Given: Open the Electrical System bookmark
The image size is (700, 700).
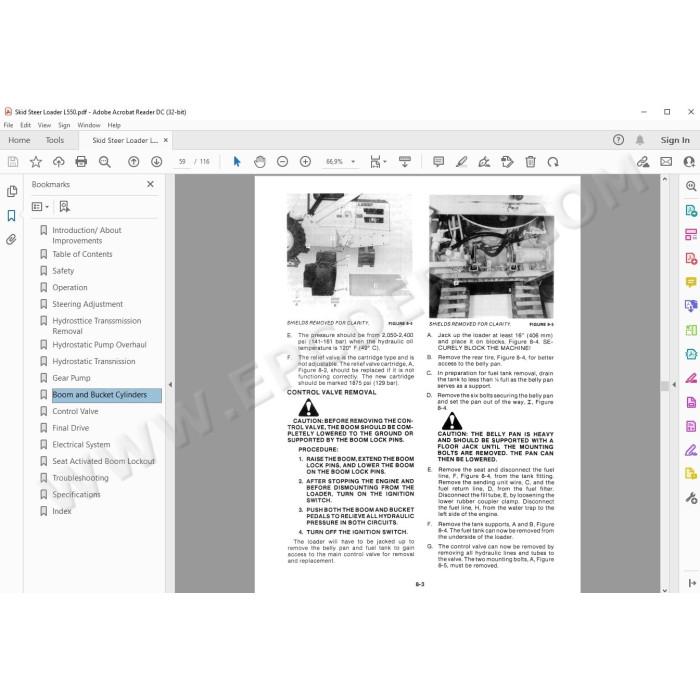Looking at the screenshot, I should [x=81, y=445].
